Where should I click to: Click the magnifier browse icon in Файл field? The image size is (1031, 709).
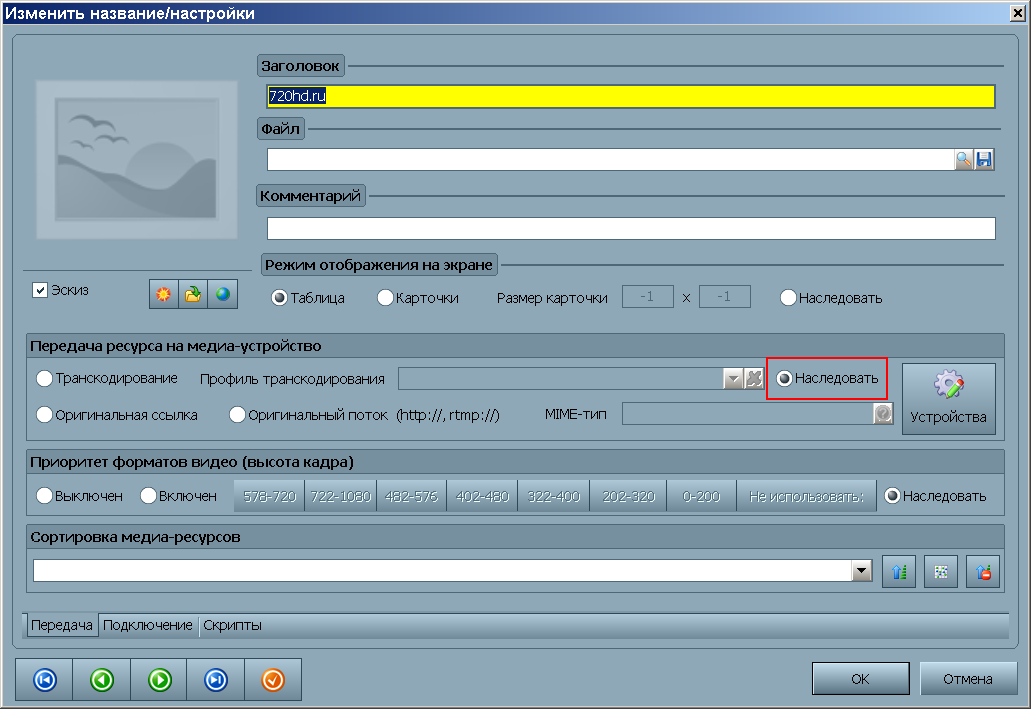964,160
